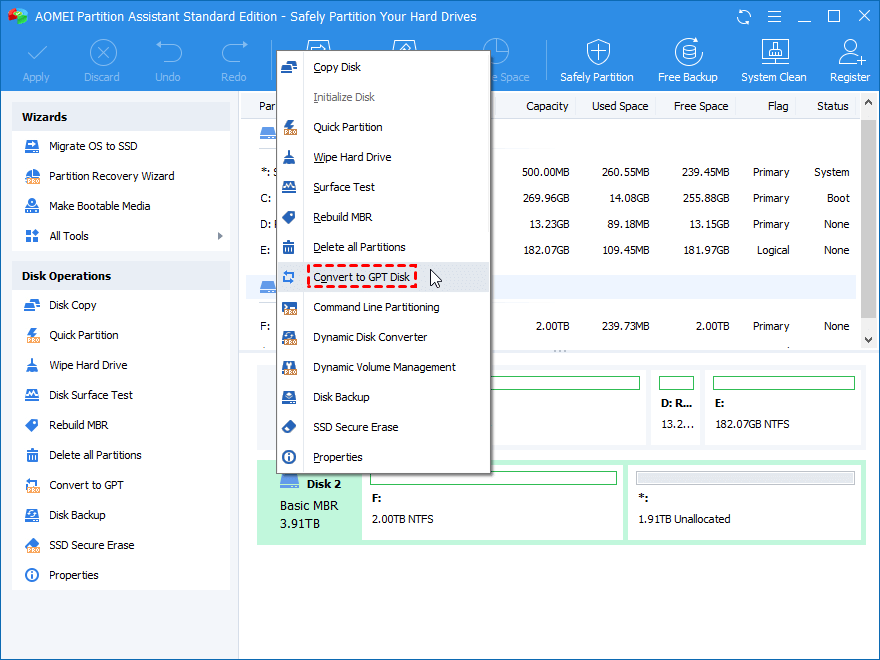This screenshot has width=880, height=660.
Task: Sort by the Used Space column header
Action: tap(620, 106)
